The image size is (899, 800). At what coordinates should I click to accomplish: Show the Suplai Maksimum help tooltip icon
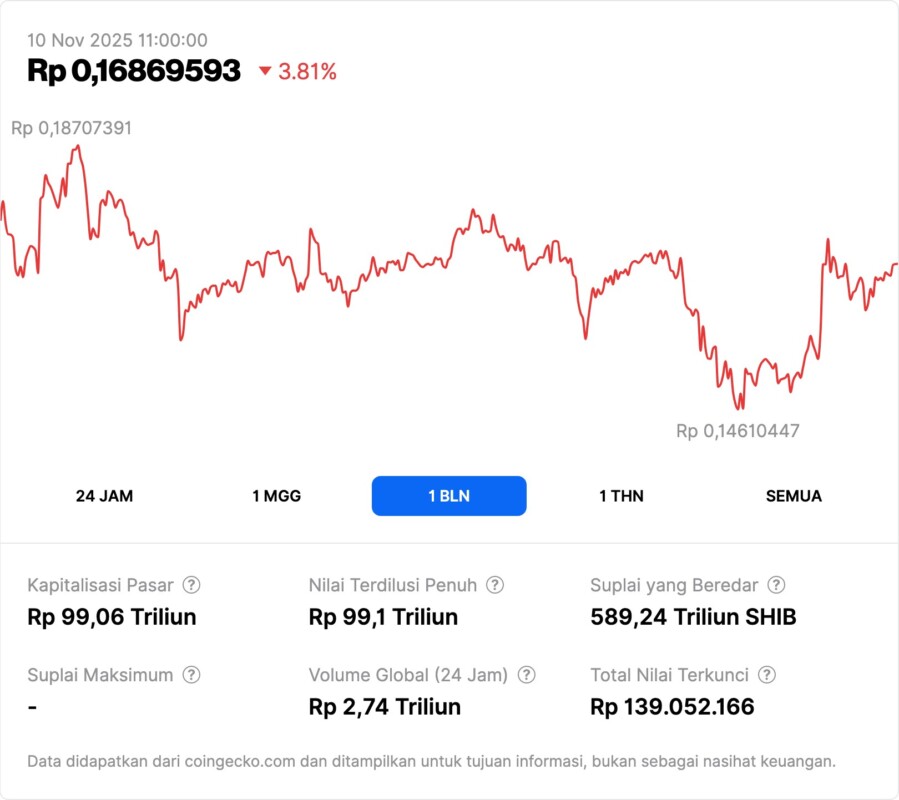coord(191,675)
